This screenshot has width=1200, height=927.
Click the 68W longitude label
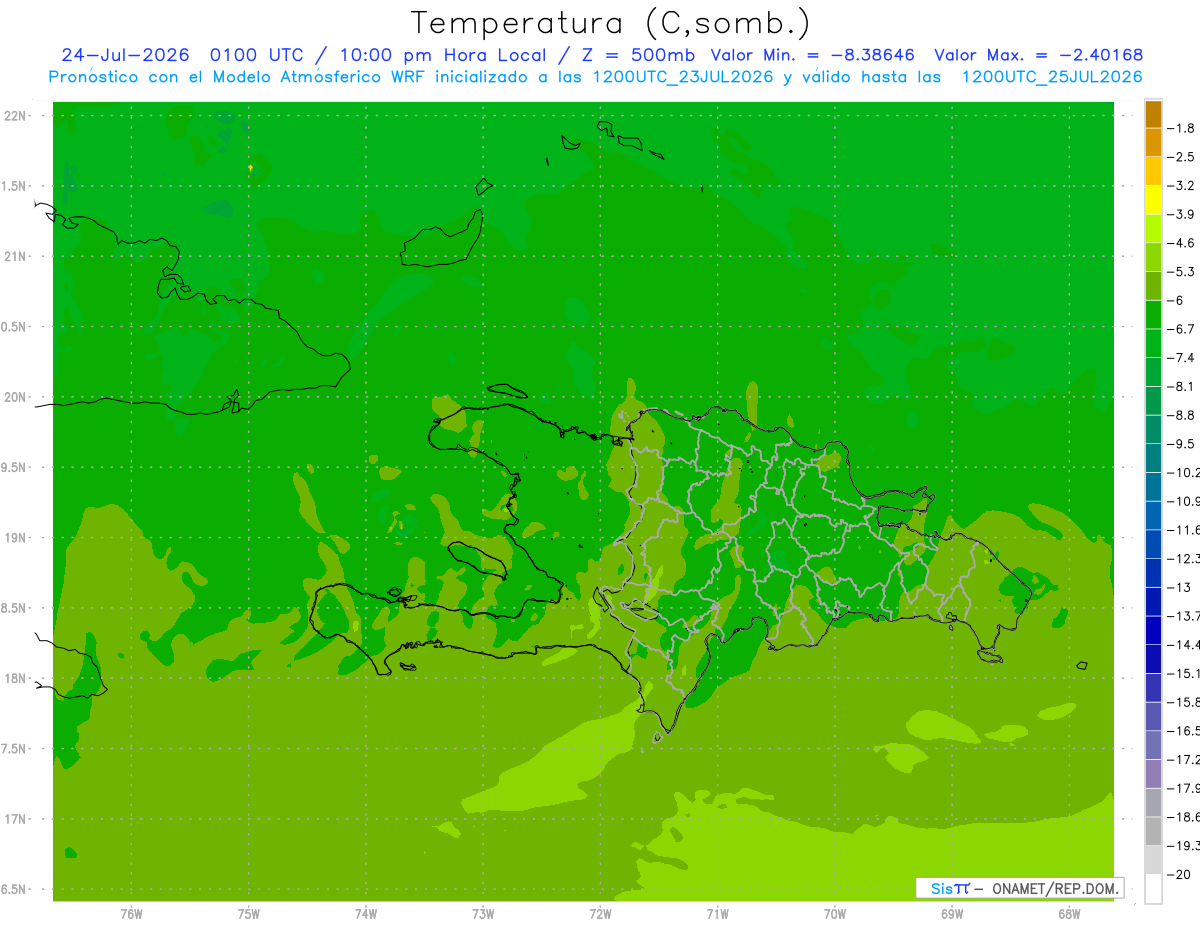click(1069, 914)
